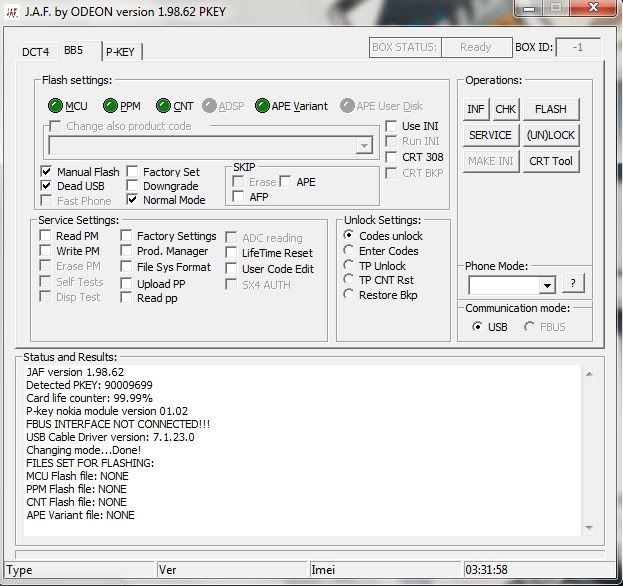Select the Enter Codes radio button

click(348, 250)
